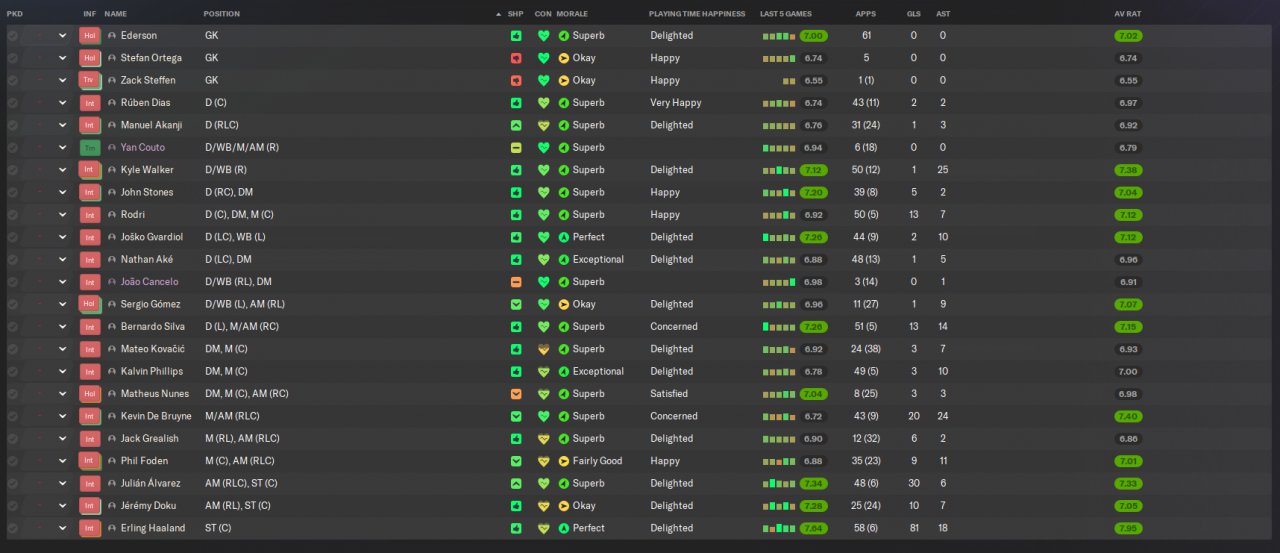Sort by the APPS column header
Screen dimensions: 1280x553
[x=866, y=14]
